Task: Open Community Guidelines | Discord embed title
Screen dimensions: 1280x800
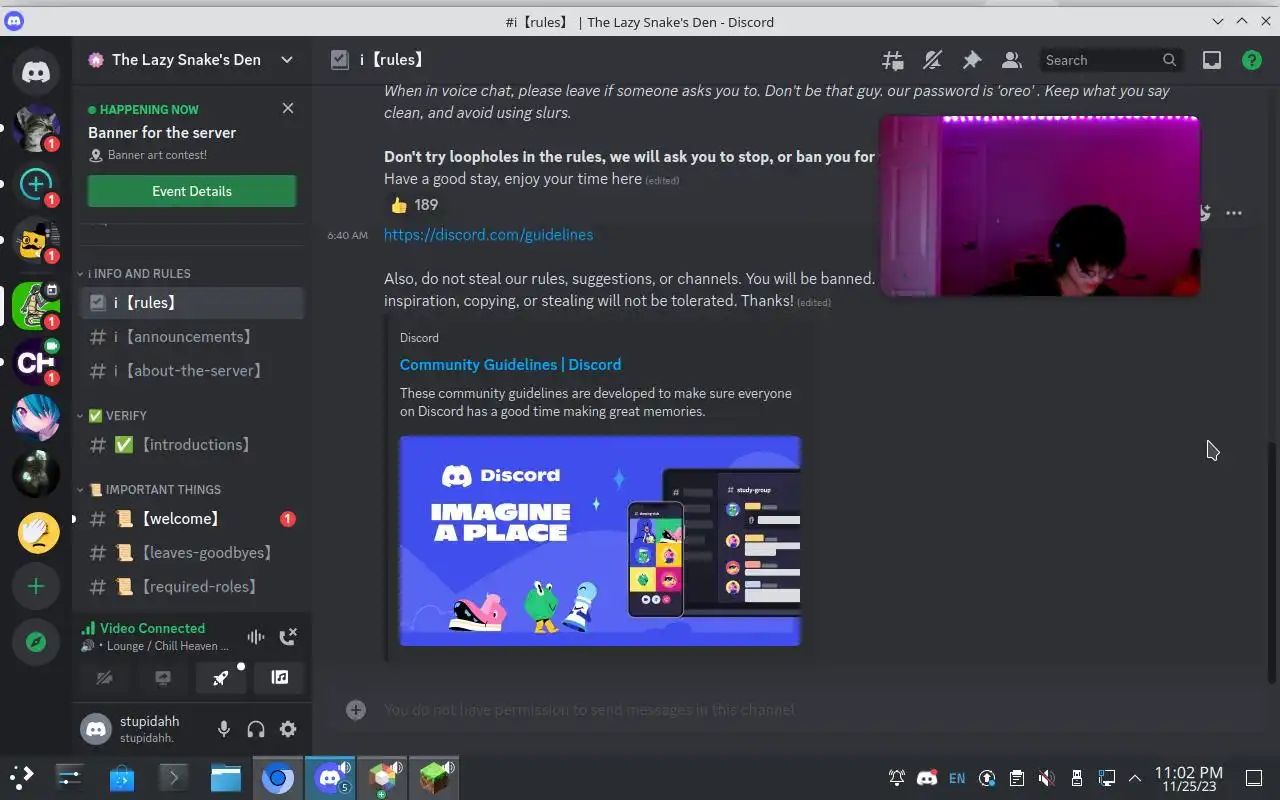Action: 510,365
